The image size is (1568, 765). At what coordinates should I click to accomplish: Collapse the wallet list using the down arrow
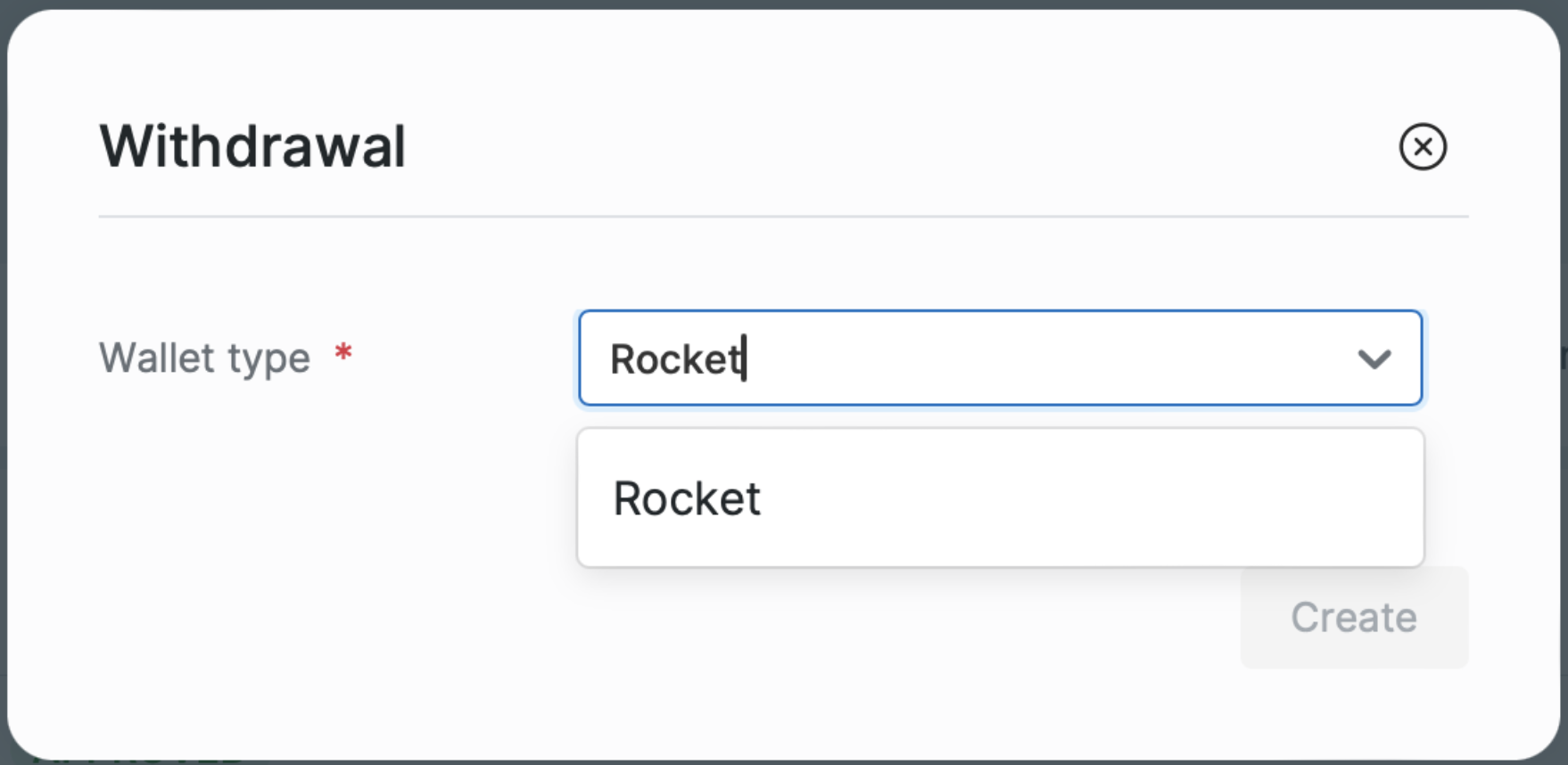(1374, 359)
